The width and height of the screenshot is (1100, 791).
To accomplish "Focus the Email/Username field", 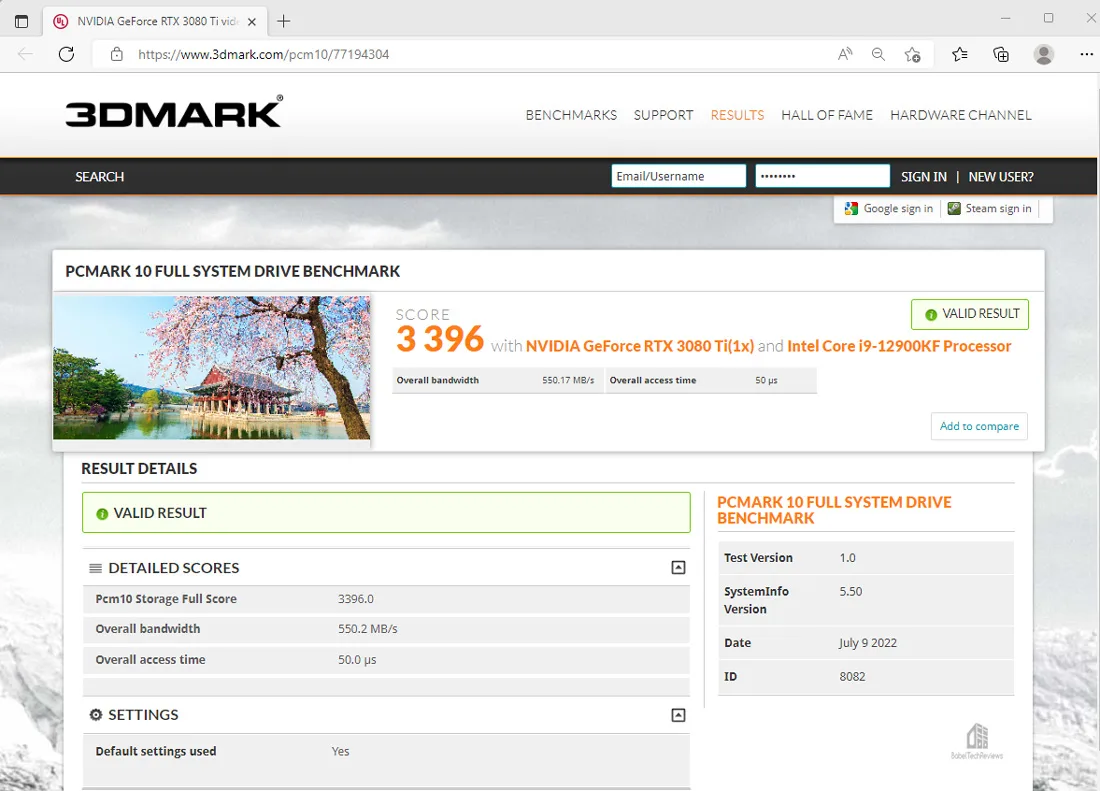I will (x=678, y=176).
